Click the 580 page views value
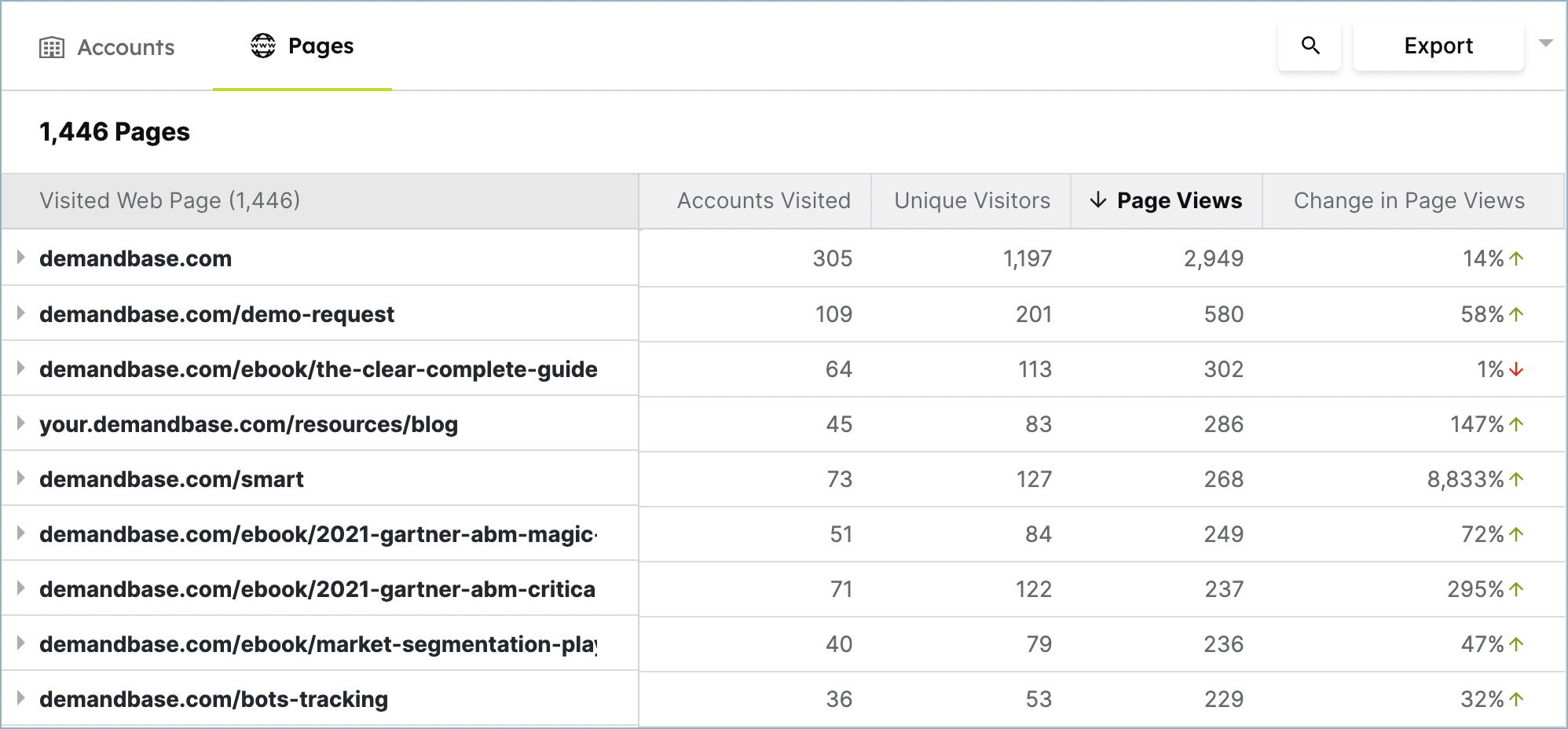Image resolution: width=1568 pixels, height=729 pixels. [x=1224, y=314]
